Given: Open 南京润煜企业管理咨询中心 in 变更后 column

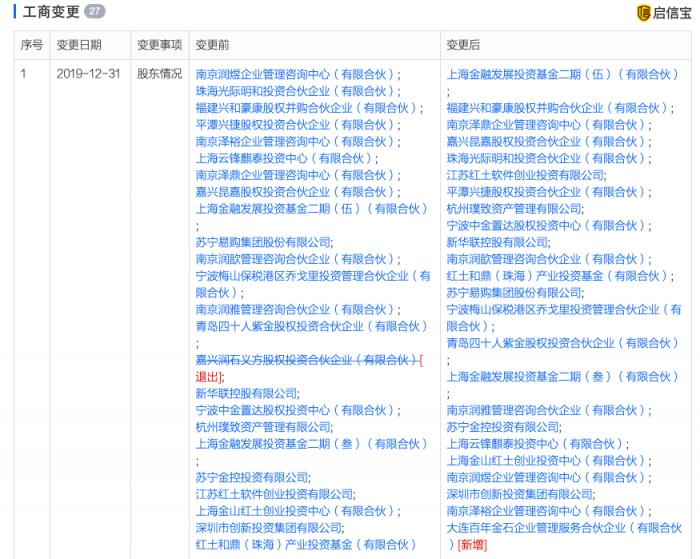Looking at the screenshot, I should [x=546, y=478].
